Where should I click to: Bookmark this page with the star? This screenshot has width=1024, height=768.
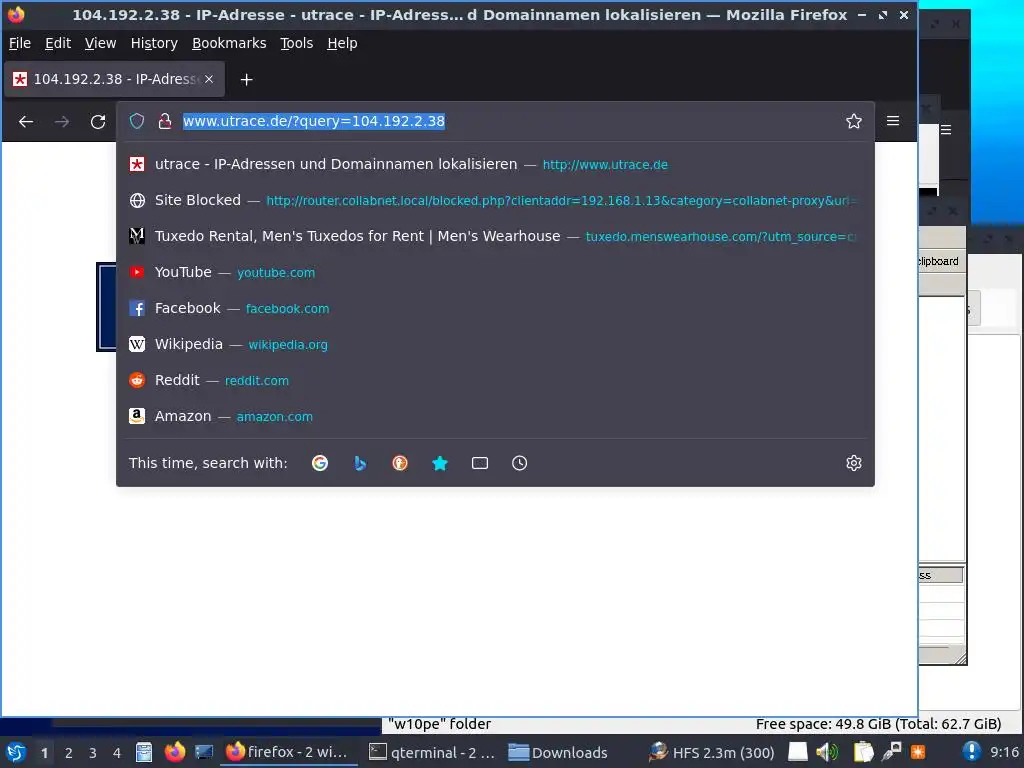point(854,121)
